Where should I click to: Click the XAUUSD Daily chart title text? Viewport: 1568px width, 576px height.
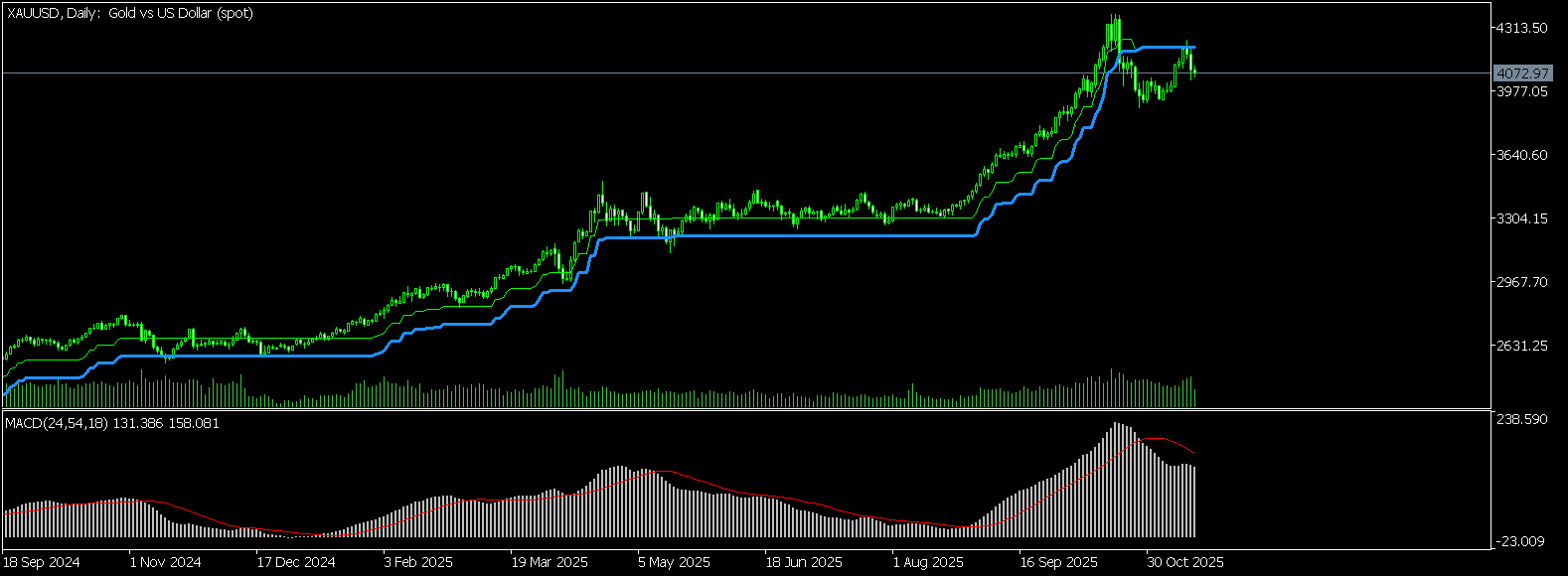(129, 13)
